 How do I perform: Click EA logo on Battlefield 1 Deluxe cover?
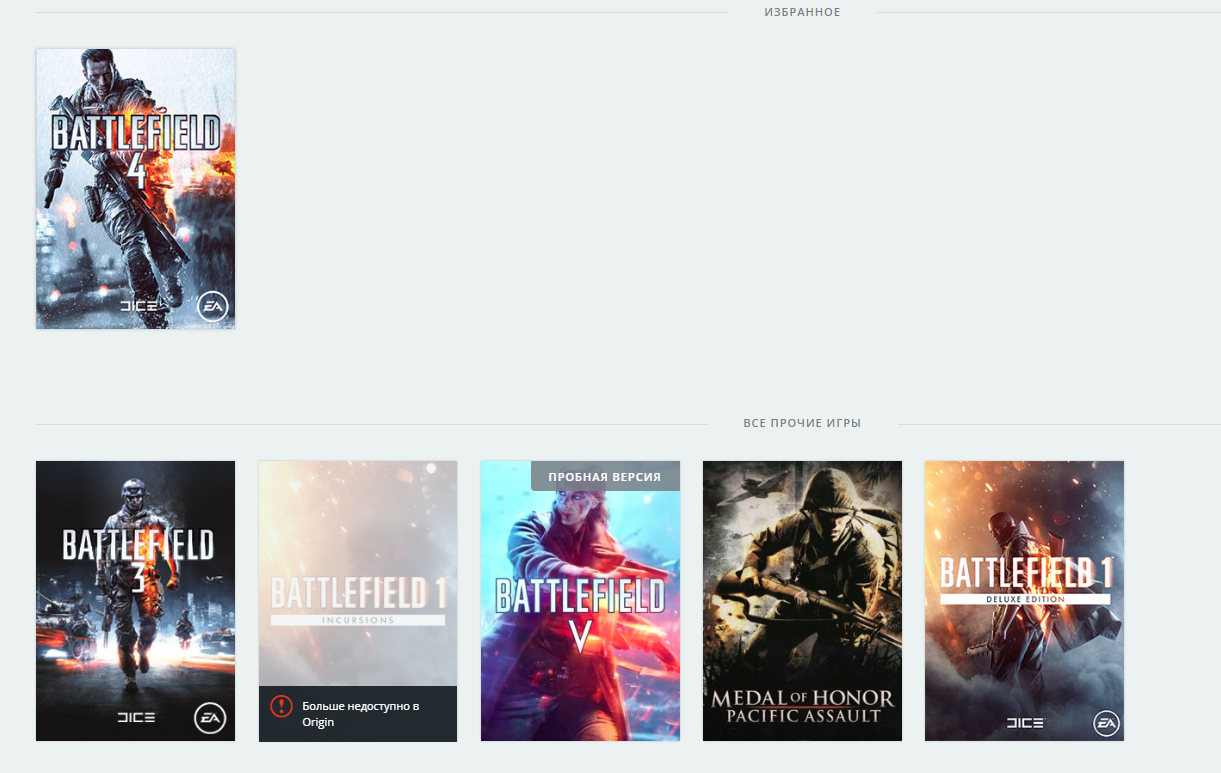point(1105,722)
